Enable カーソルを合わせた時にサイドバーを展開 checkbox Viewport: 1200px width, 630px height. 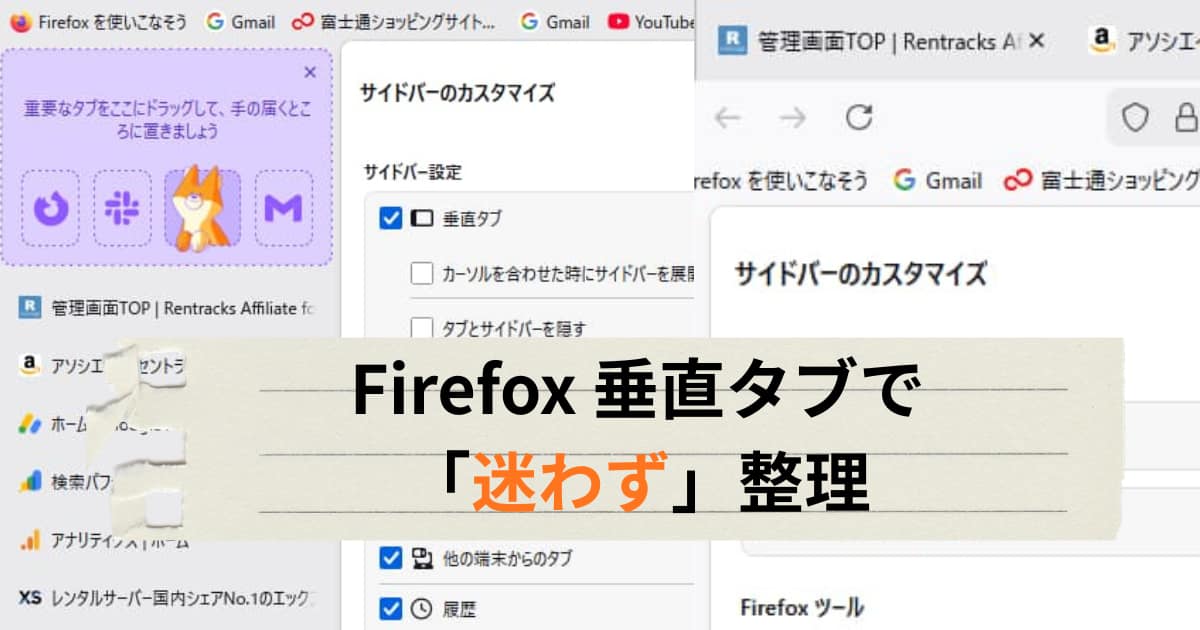[x=421, y=273]
